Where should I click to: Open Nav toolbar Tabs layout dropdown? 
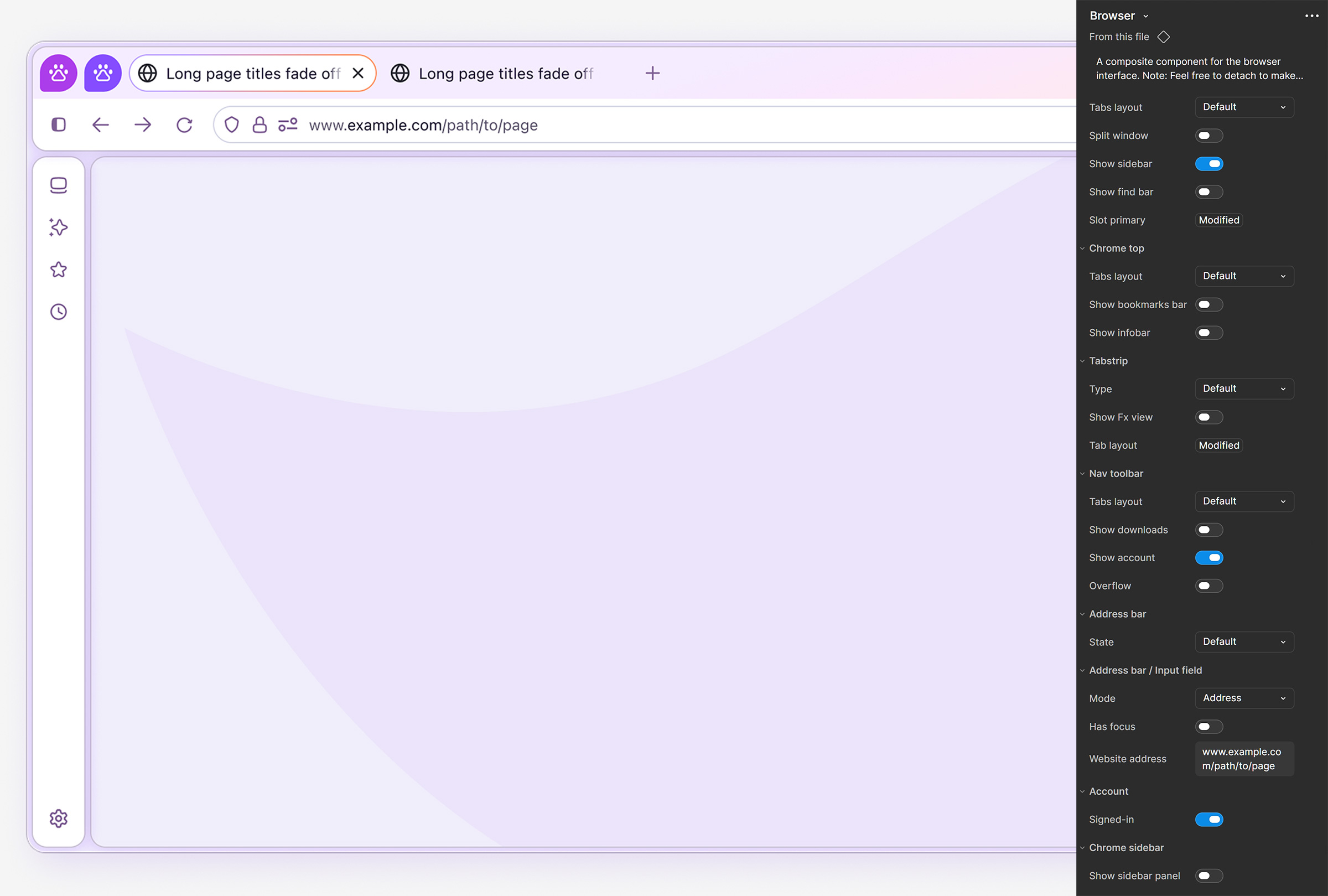(1244, 501)
